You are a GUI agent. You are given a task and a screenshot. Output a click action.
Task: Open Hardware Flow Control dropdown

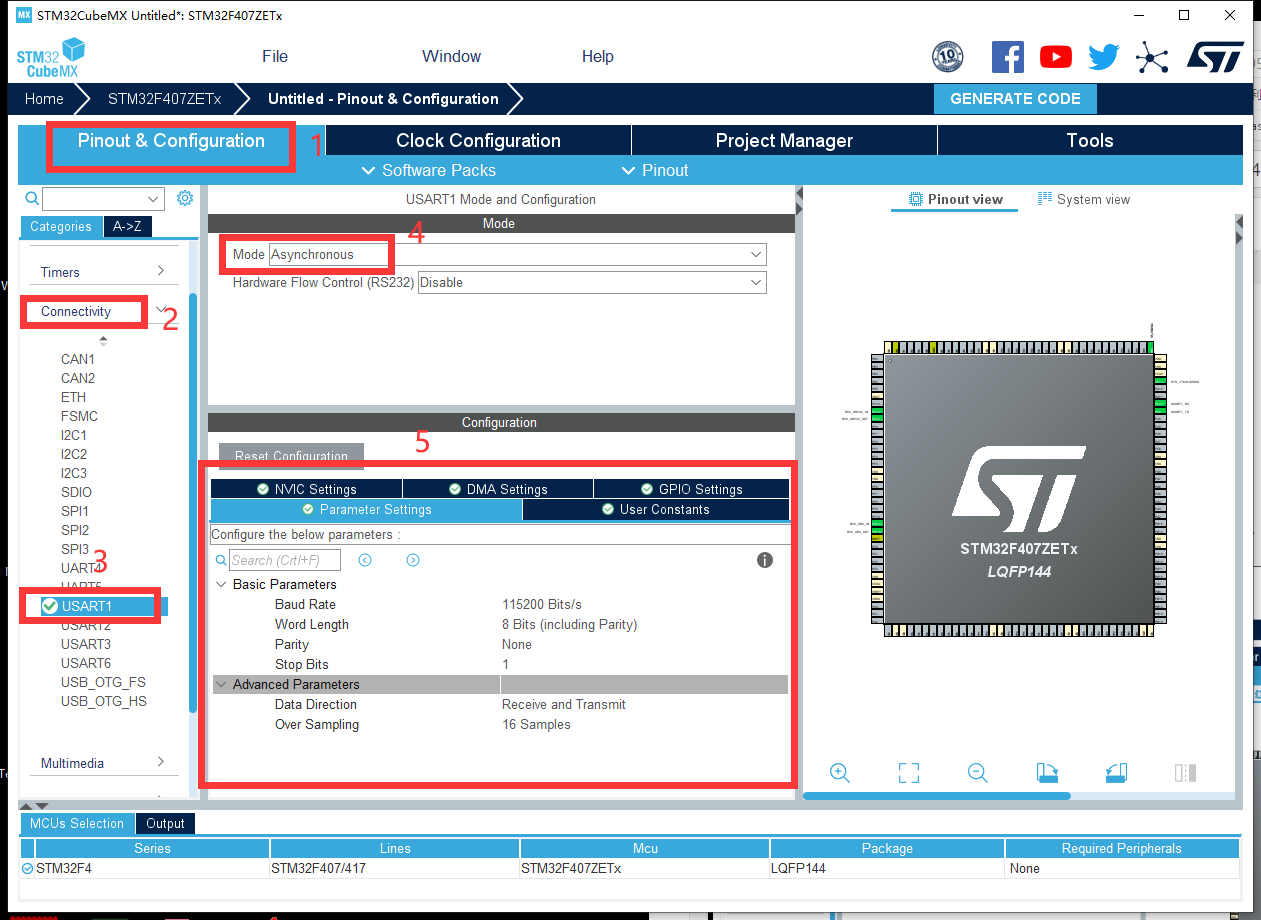tap(592, 283)
